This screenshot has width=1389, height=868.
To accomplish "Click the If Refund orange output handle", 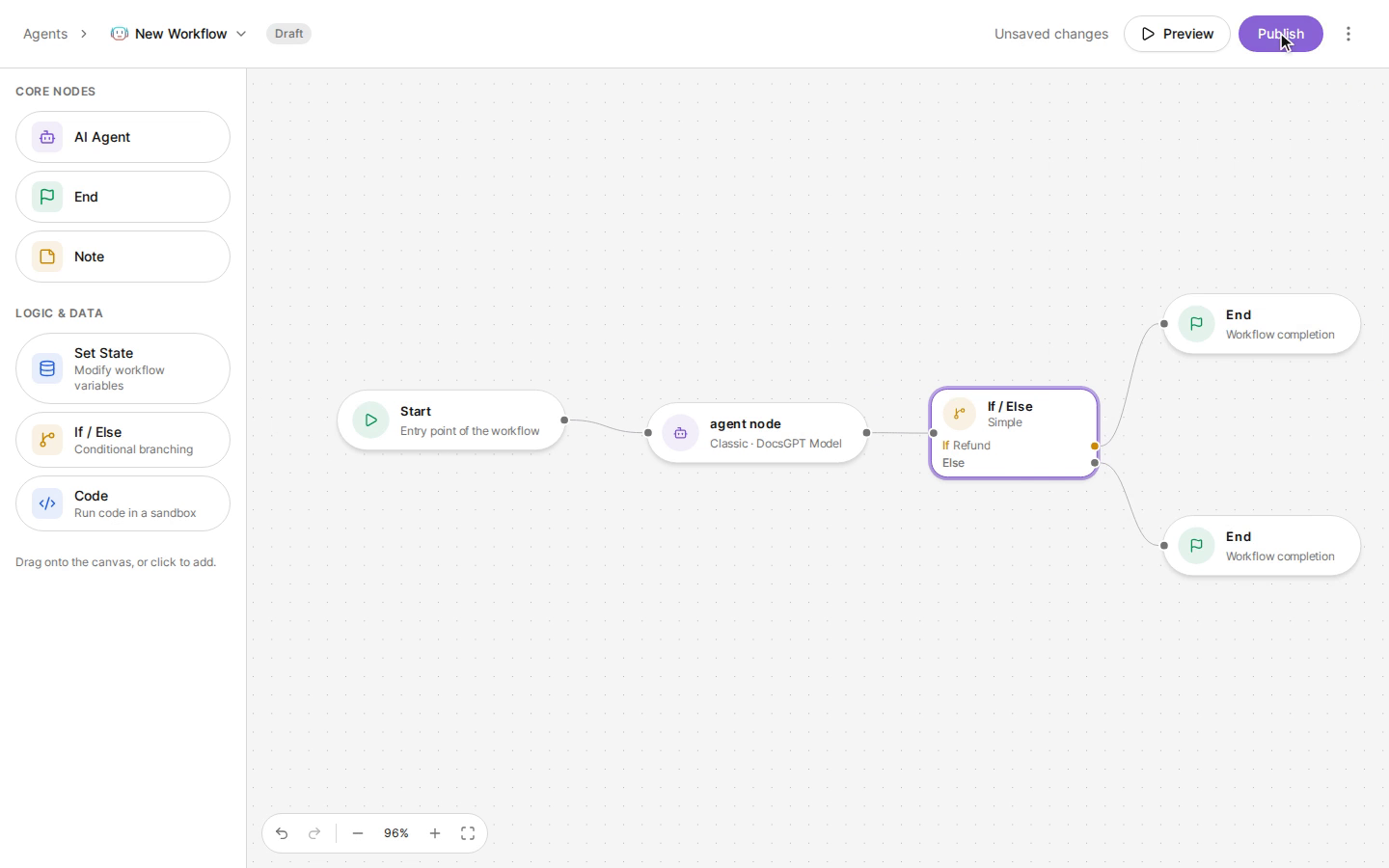I will (1095, 447).
